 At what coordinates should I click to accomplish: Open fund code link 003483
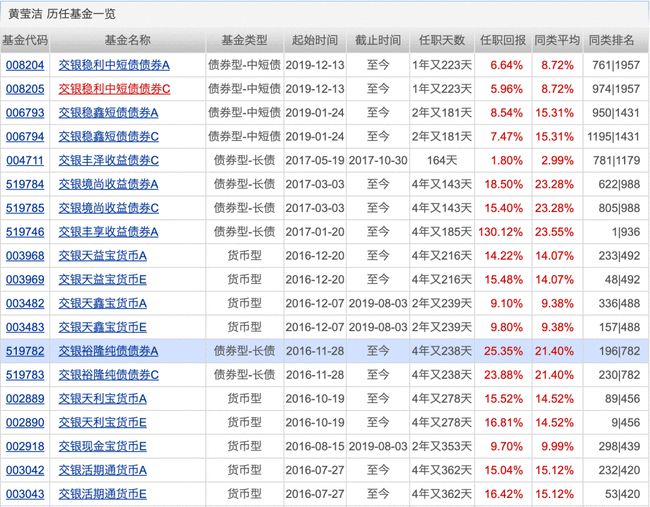tap(25, 327)
